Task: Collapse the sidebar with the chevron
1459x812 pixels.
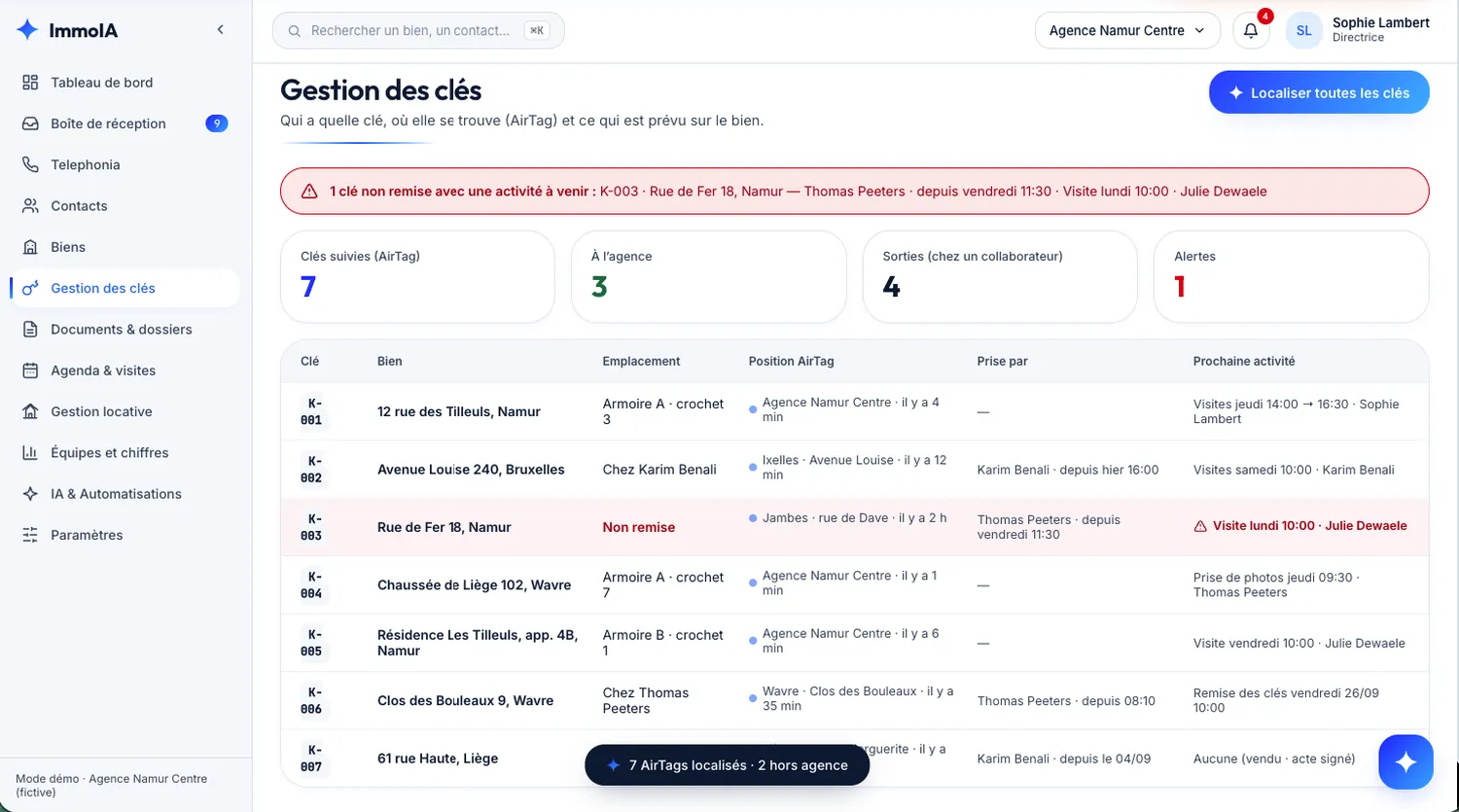Action: [221, 30]
